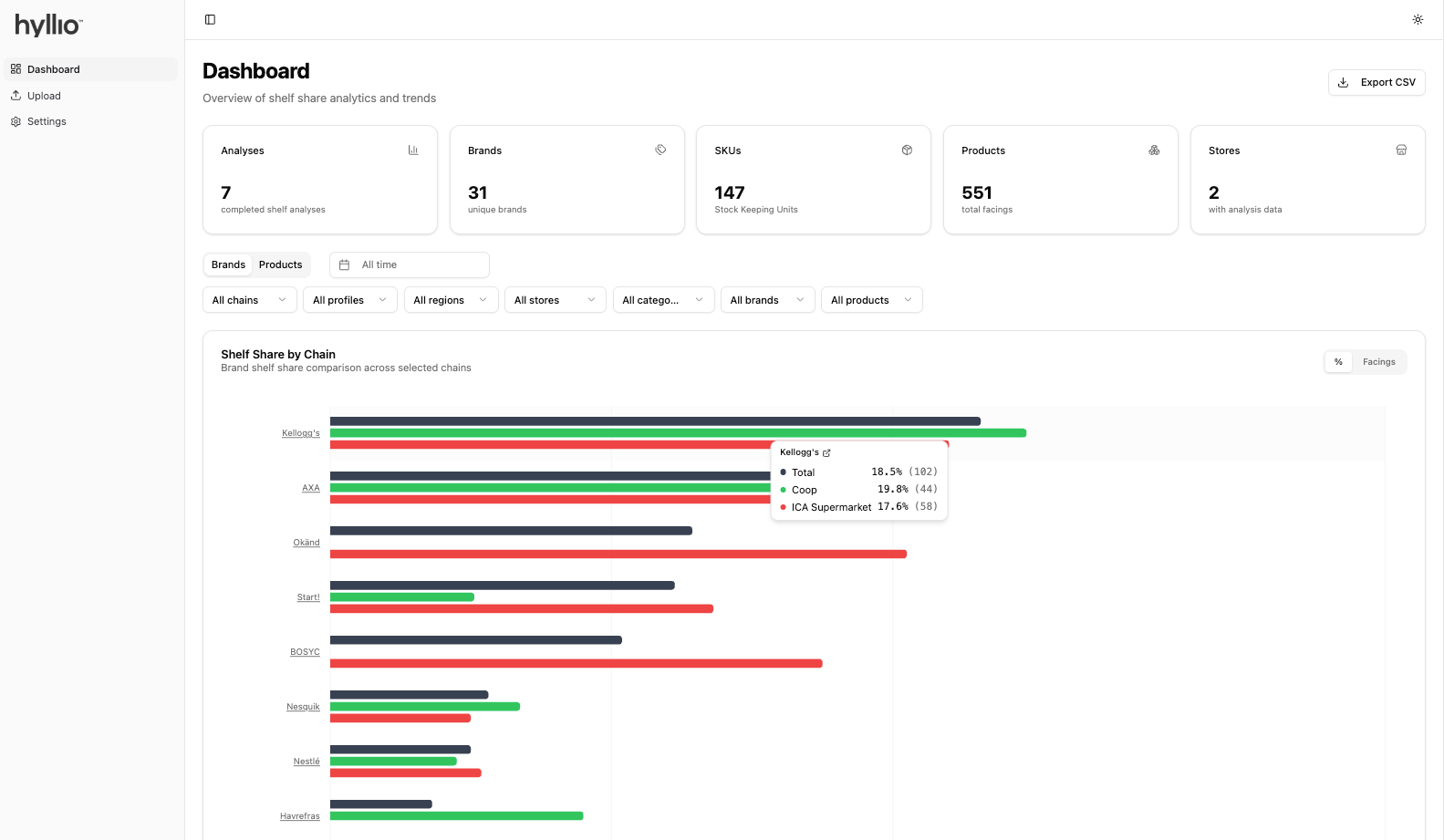Click Start! red ICA Supermarket bar
Screen dimensions: 1444x840
(x=522, y=609)
